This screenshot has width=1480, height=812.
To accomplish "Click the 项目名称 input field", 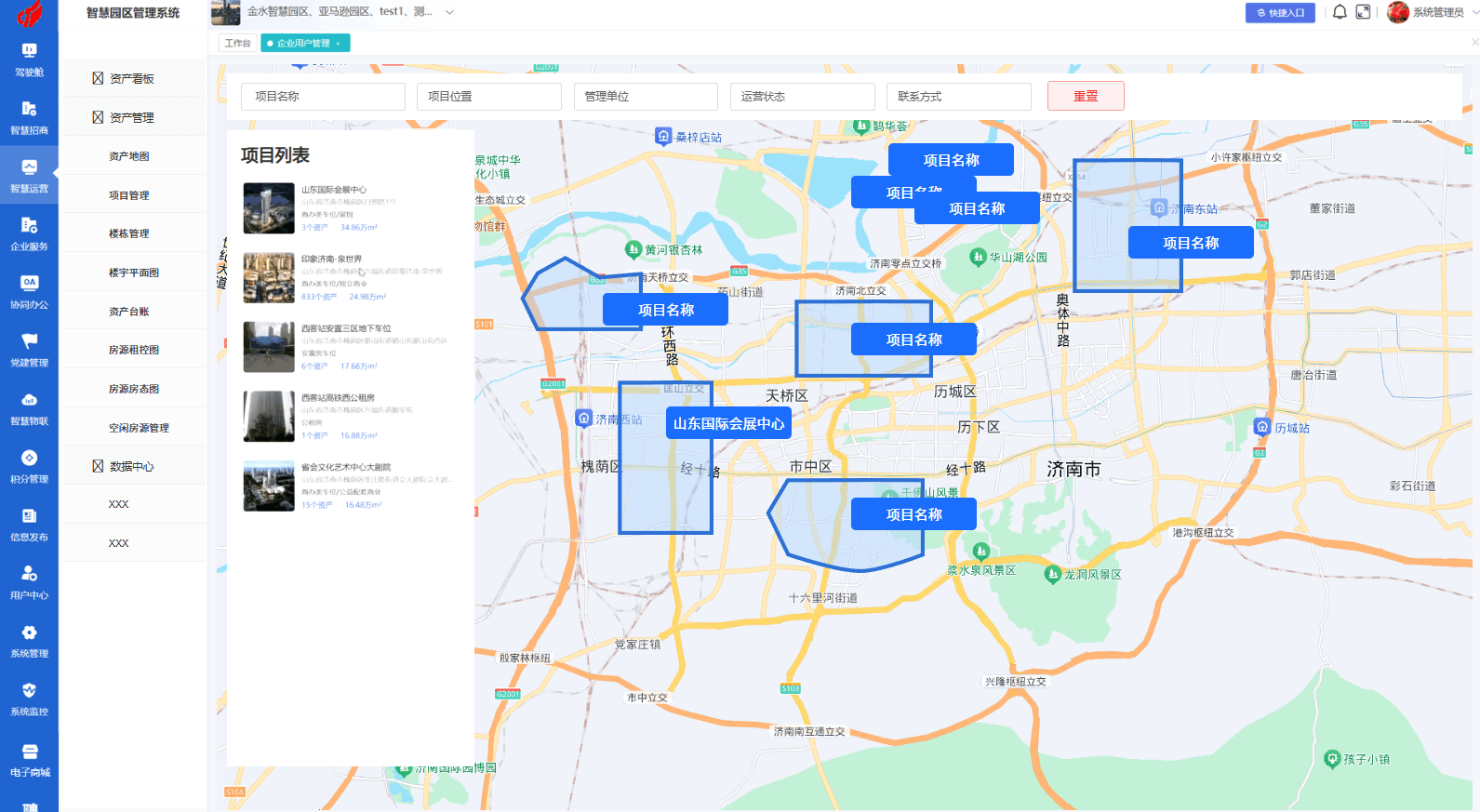I will coord(323,97).
